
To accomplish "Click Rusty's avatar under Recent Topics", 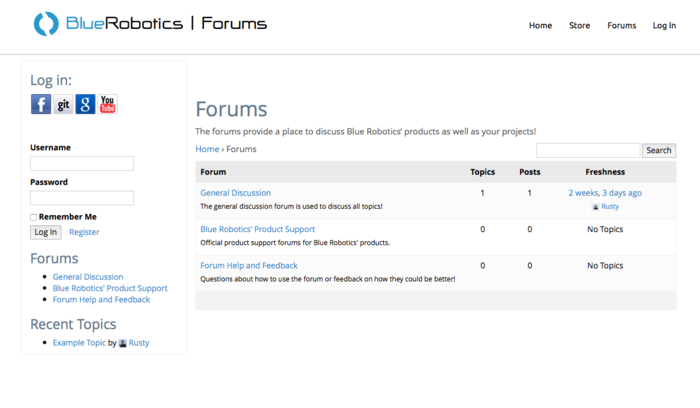I will [123, 343].
